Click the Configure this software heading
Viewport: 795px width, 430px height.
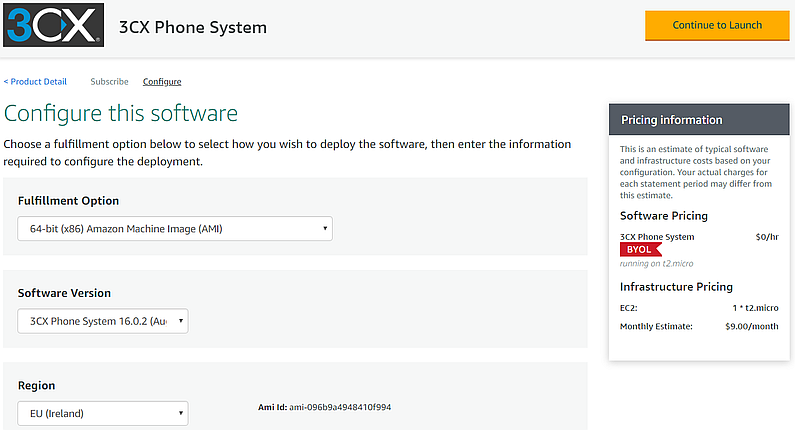click(121, 113)
